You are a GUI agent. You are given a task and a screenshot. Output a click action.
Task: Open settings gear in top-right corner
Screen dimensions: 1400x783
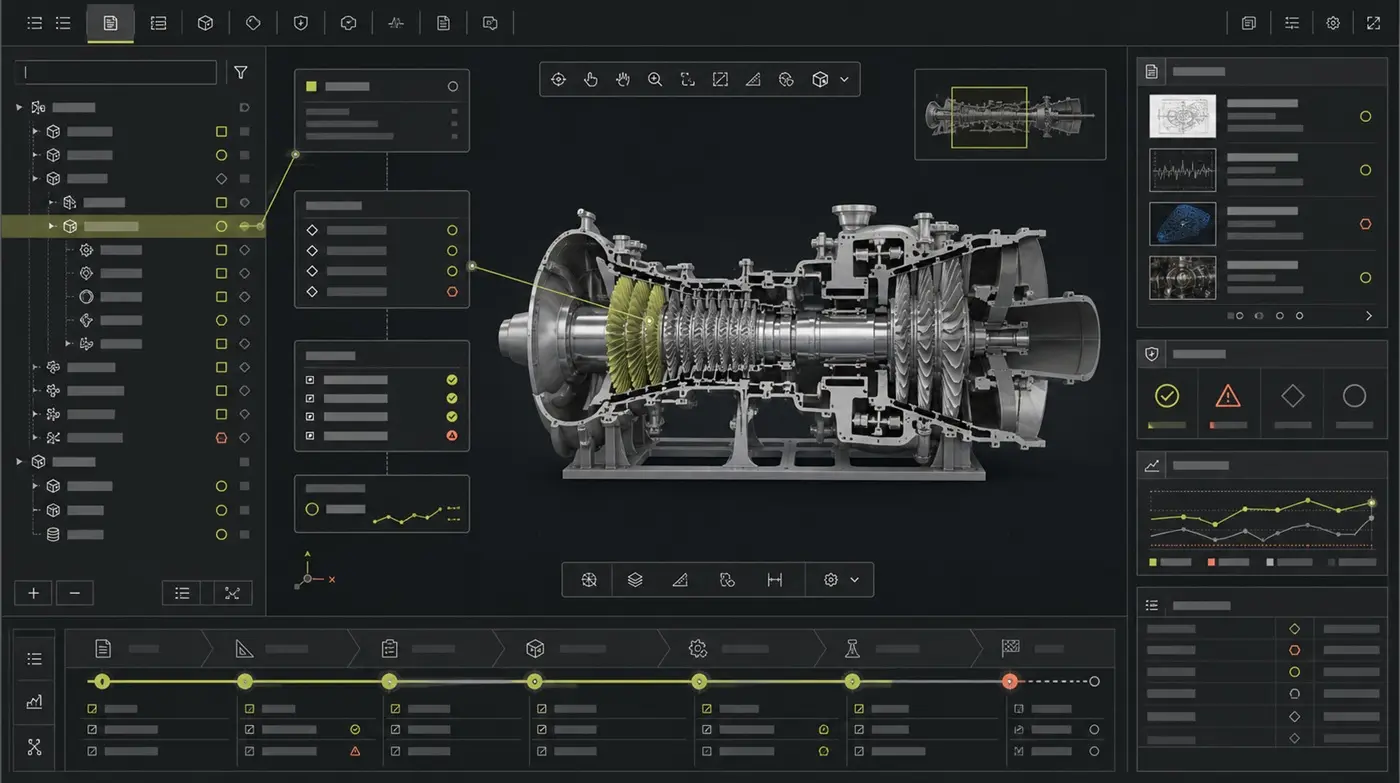tap(1333, 23)
